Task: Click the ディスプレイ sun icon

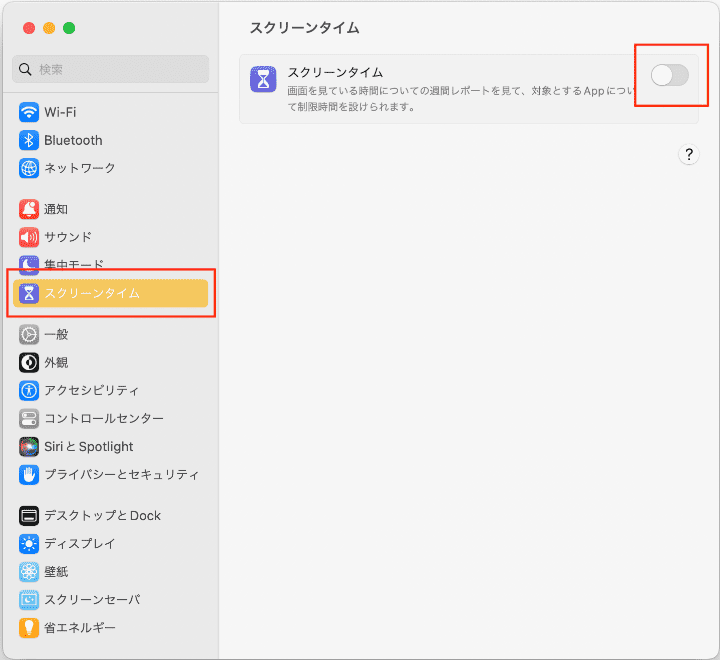Action: (29, 544)
